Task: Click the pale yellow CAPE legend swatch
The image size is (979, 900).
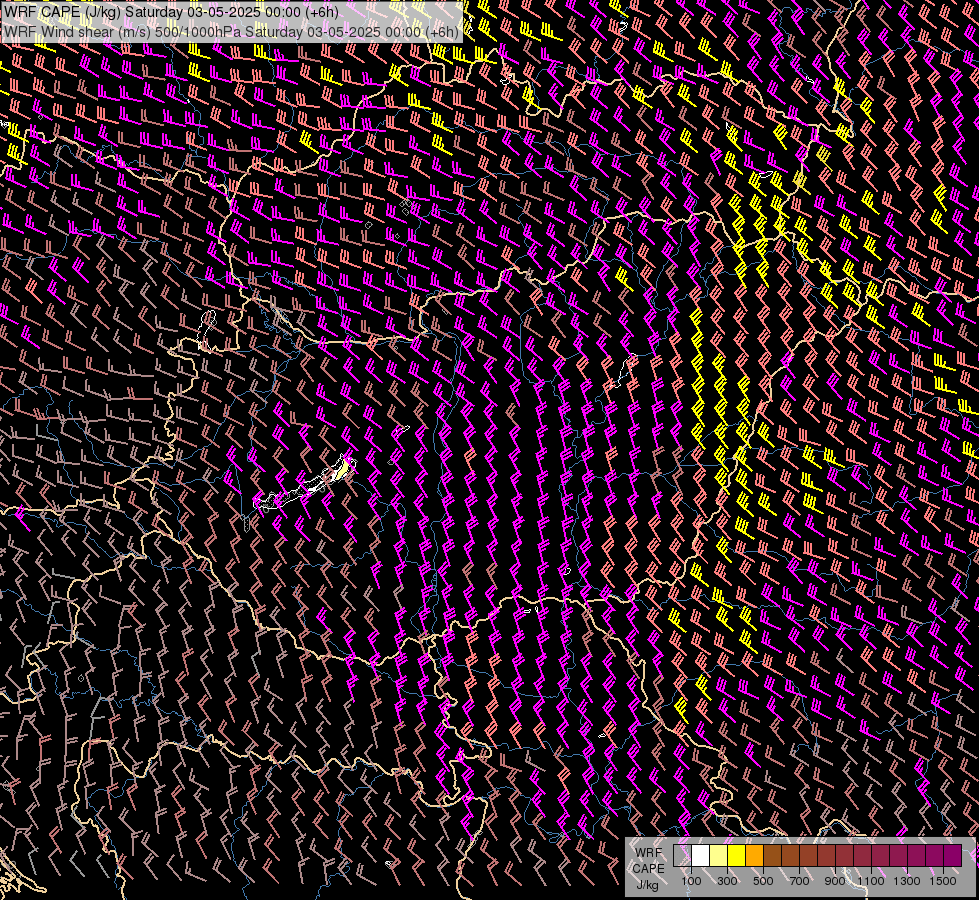Action: tap(718, 855)
